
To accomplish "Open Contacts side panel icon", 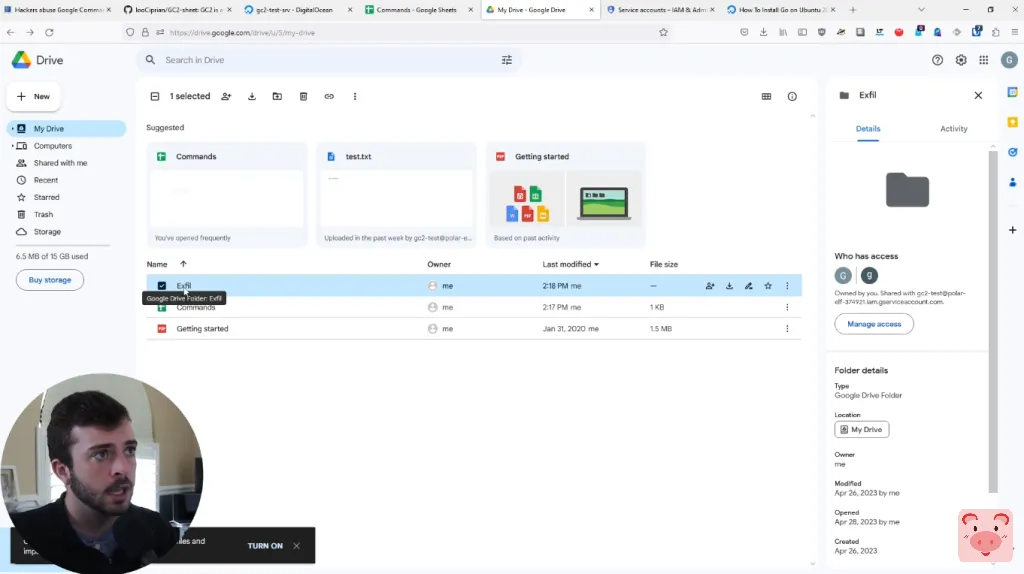I will [1012, 182].
